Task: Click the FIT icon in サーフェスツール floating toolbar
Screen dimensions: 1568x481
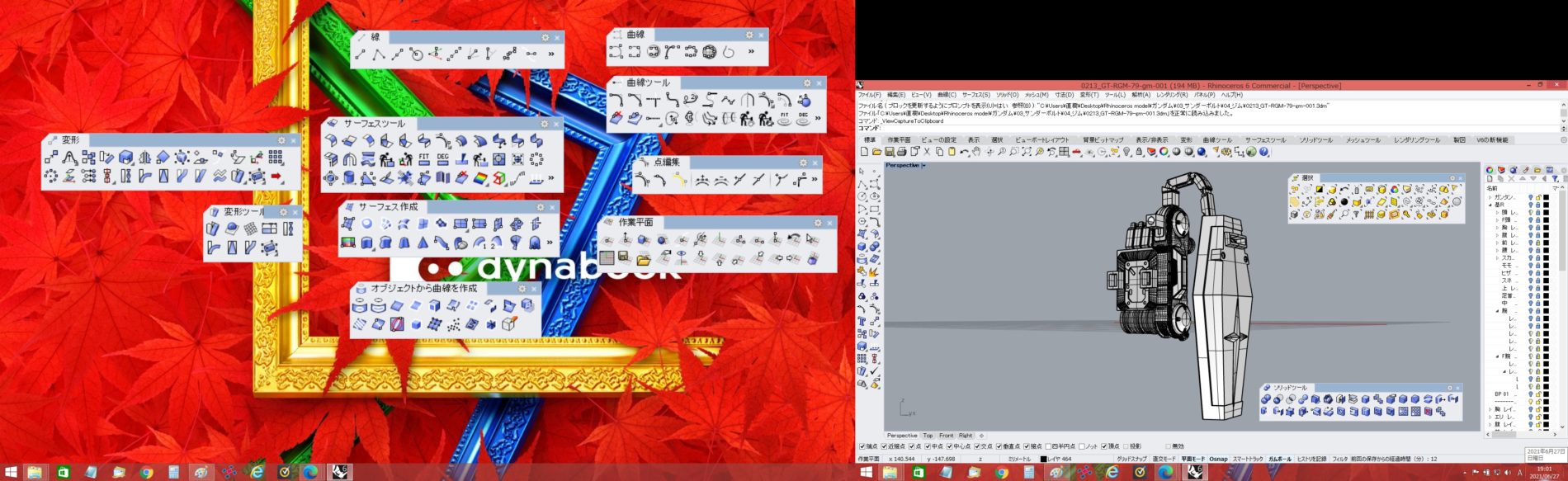Action: point(424,158)
